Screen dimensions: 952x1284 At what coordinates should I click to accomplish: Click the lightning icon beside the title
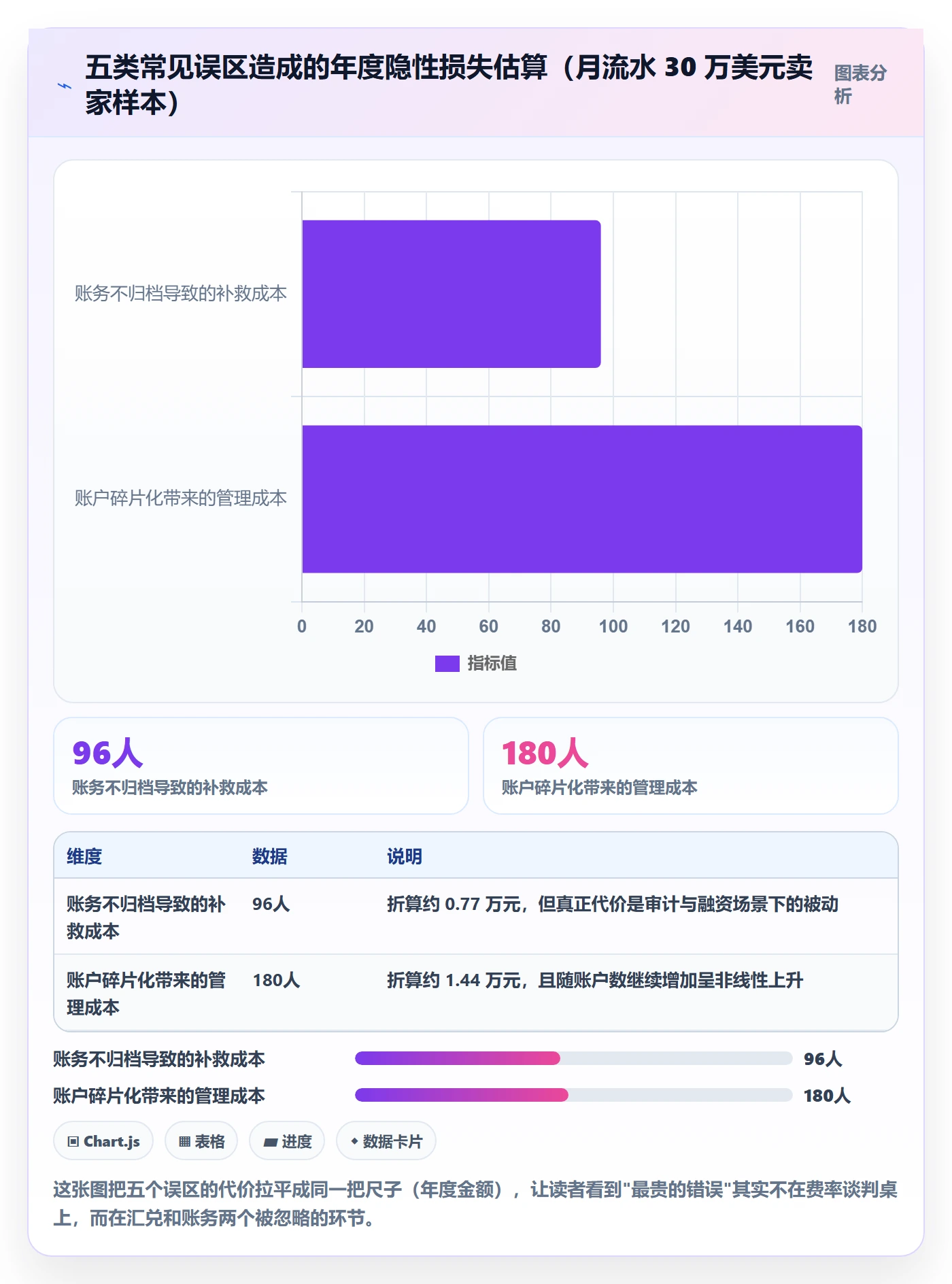[64, 86]
